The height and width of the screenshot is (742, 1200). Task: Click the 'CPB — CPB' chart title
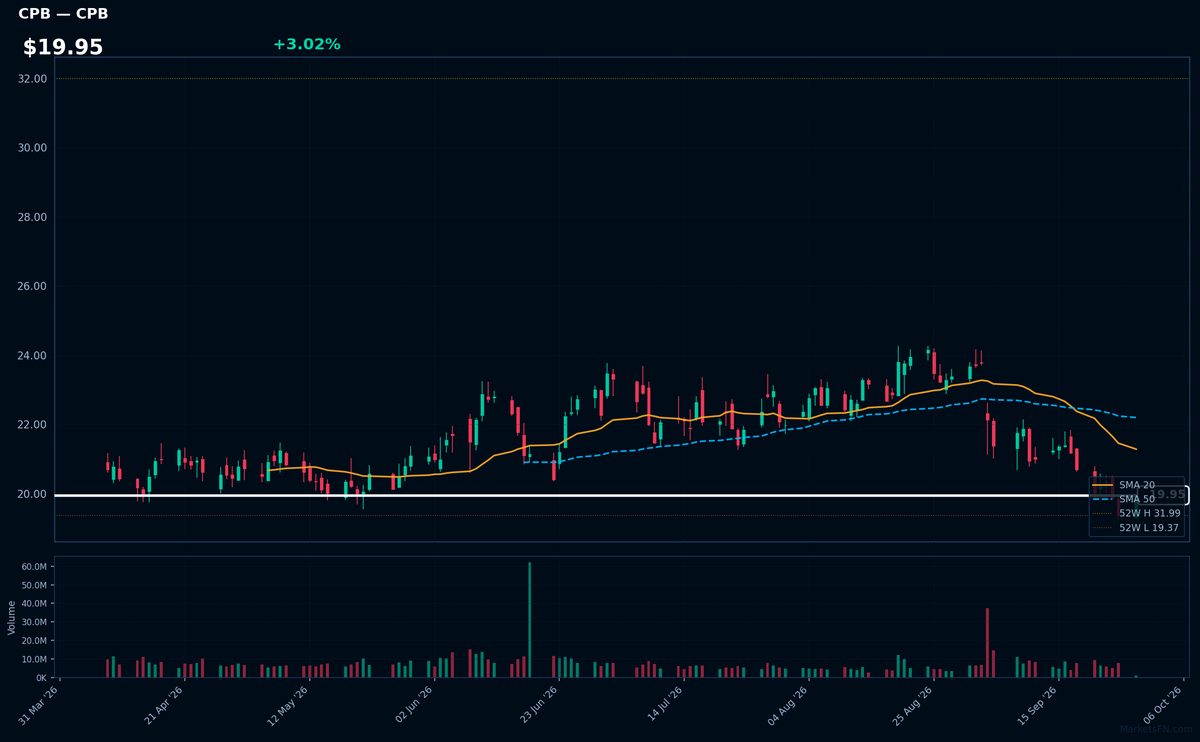point(63,14)
